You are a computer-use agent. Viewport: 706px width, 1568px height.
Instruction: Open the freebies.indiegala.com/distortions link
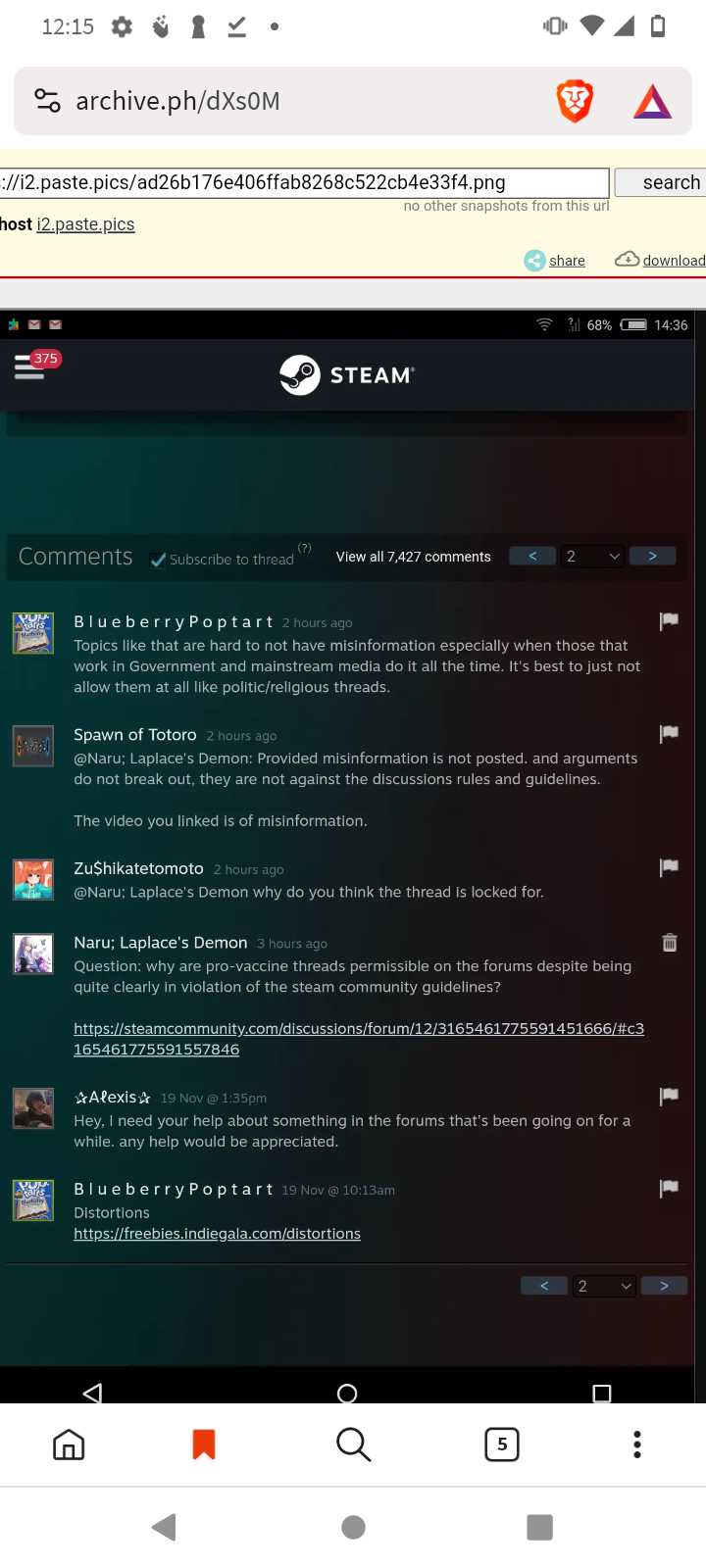pos(217,1233)
